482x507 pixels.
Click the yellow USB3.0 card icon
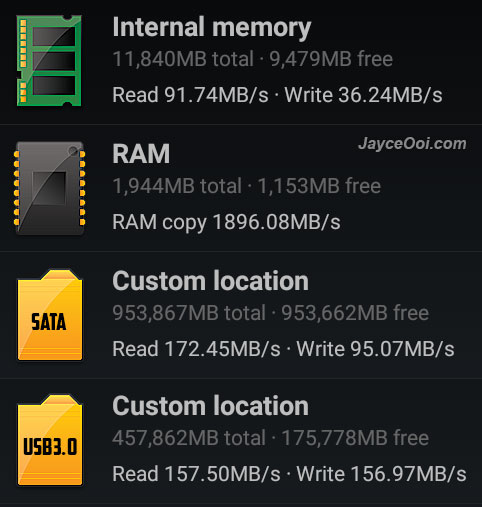[x=50, y=440]
